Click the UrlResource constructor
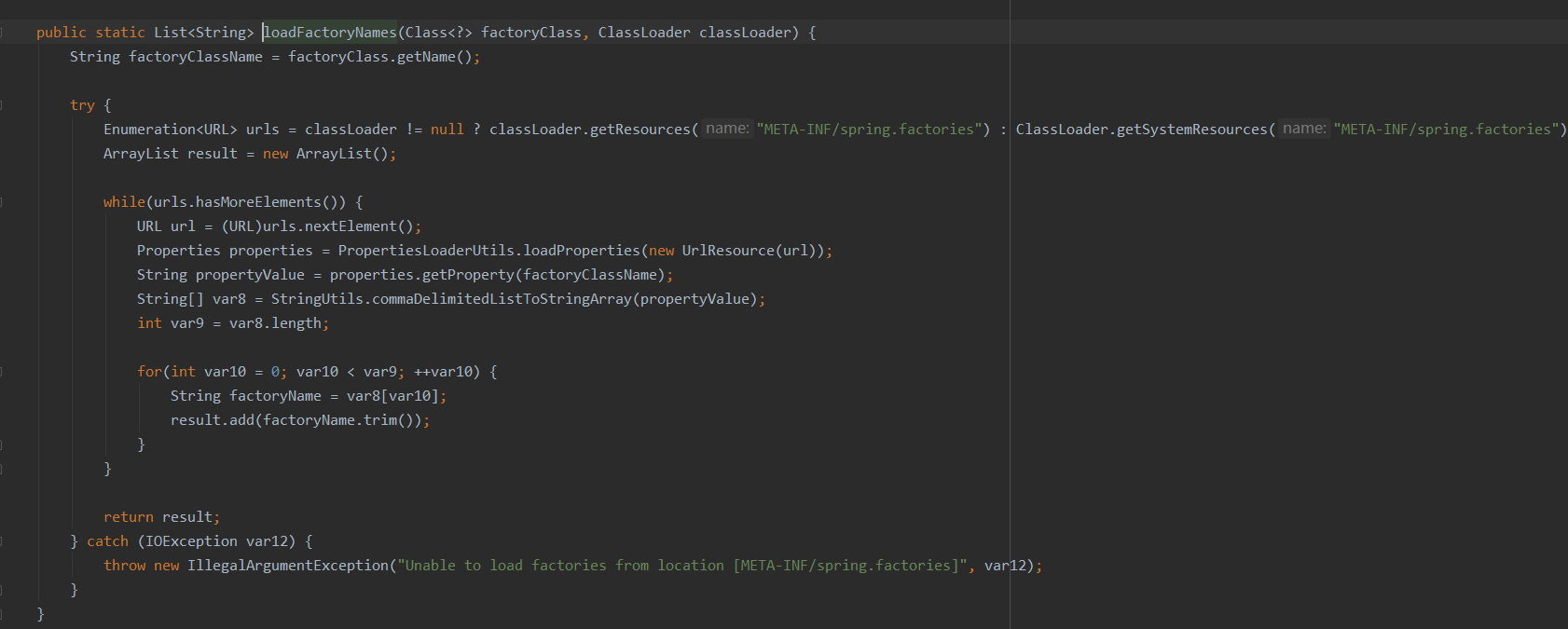The image size is (1568, 629). pyautogui.click(x=728, y=251)
